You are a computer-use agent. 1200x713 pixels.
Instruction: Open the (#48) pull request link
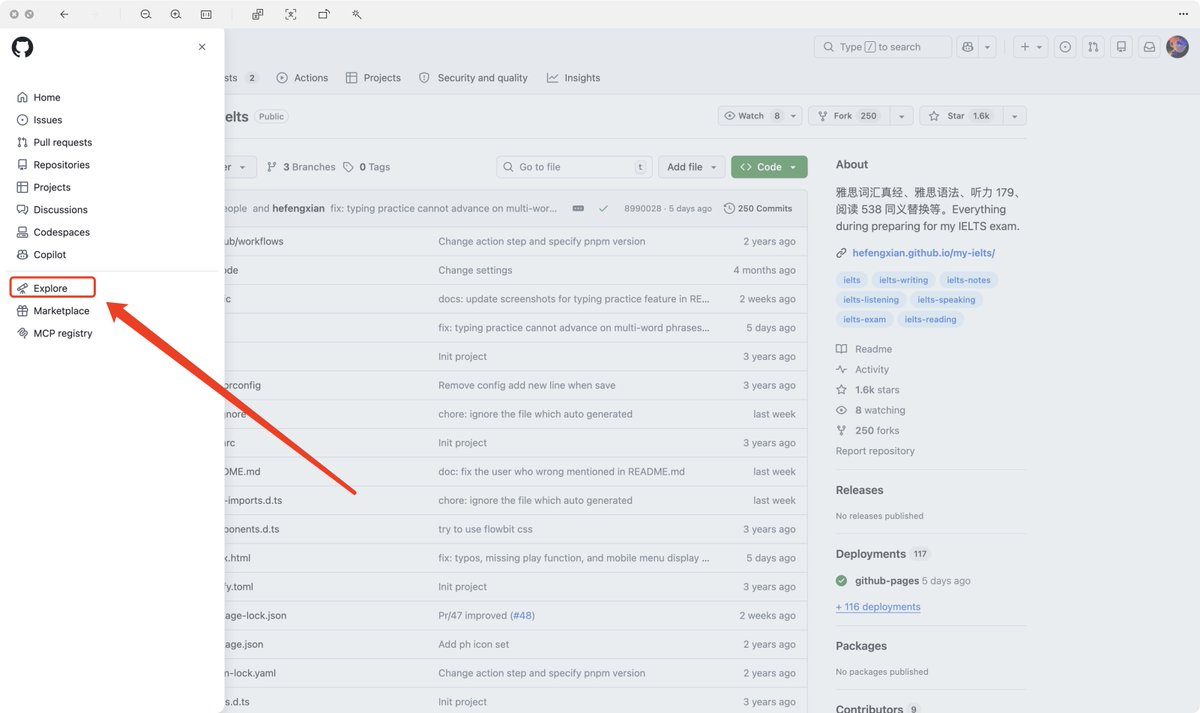click(522, 616)
